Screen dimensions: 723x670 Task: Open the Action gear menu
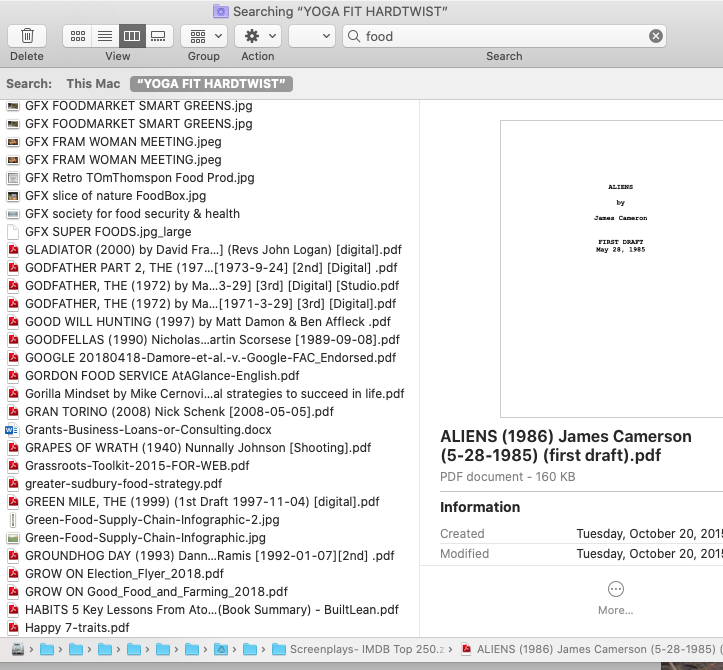(258, 36)
